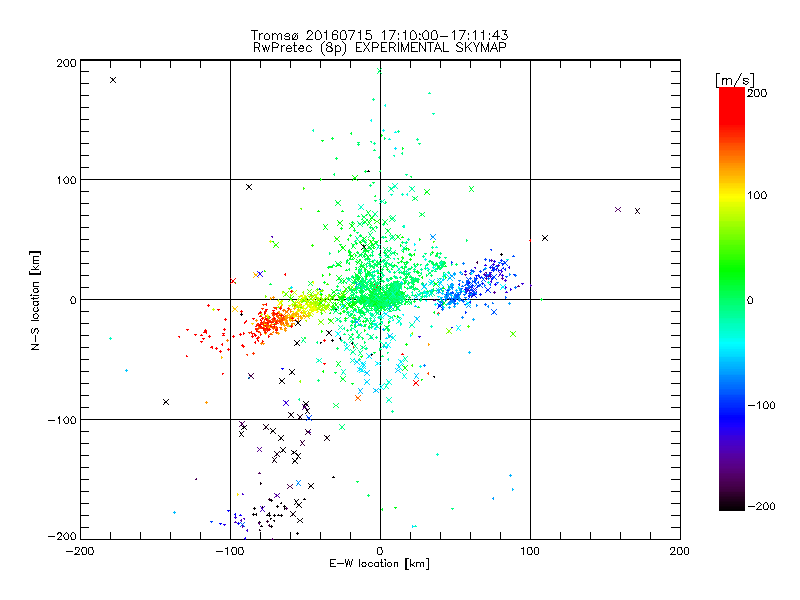Pick the red region of the velocity colorbar

click(x=732, y=105)
